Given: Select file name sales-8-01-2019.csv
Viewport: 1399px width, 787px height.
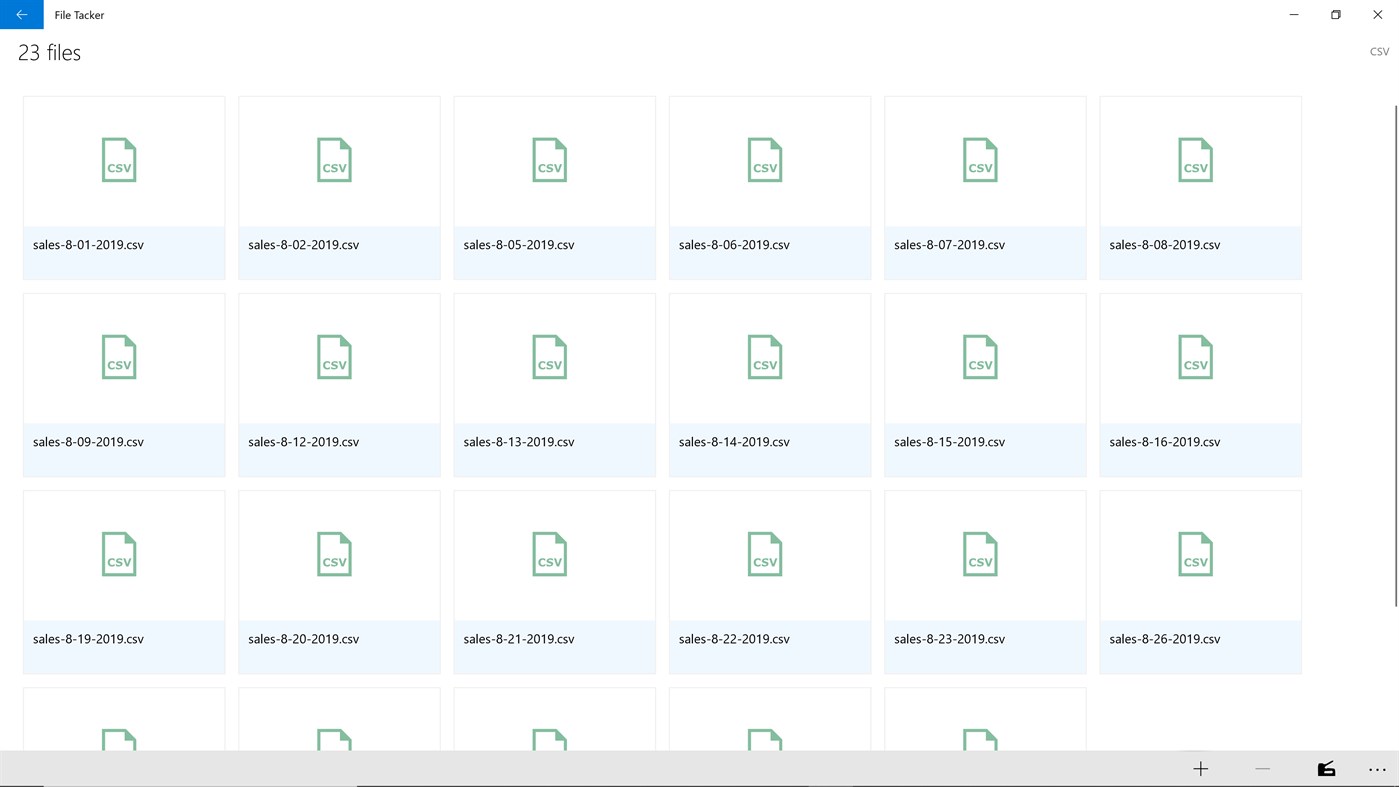Looking at the screenshot, I should click(88, 245).
